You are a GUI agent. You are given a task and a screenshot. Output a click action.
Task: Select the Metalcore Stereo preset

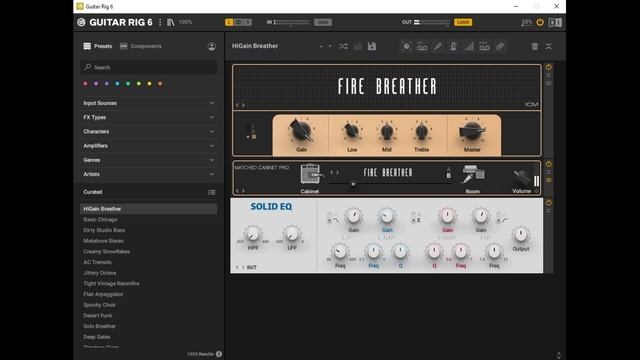(x=103, y=241)
